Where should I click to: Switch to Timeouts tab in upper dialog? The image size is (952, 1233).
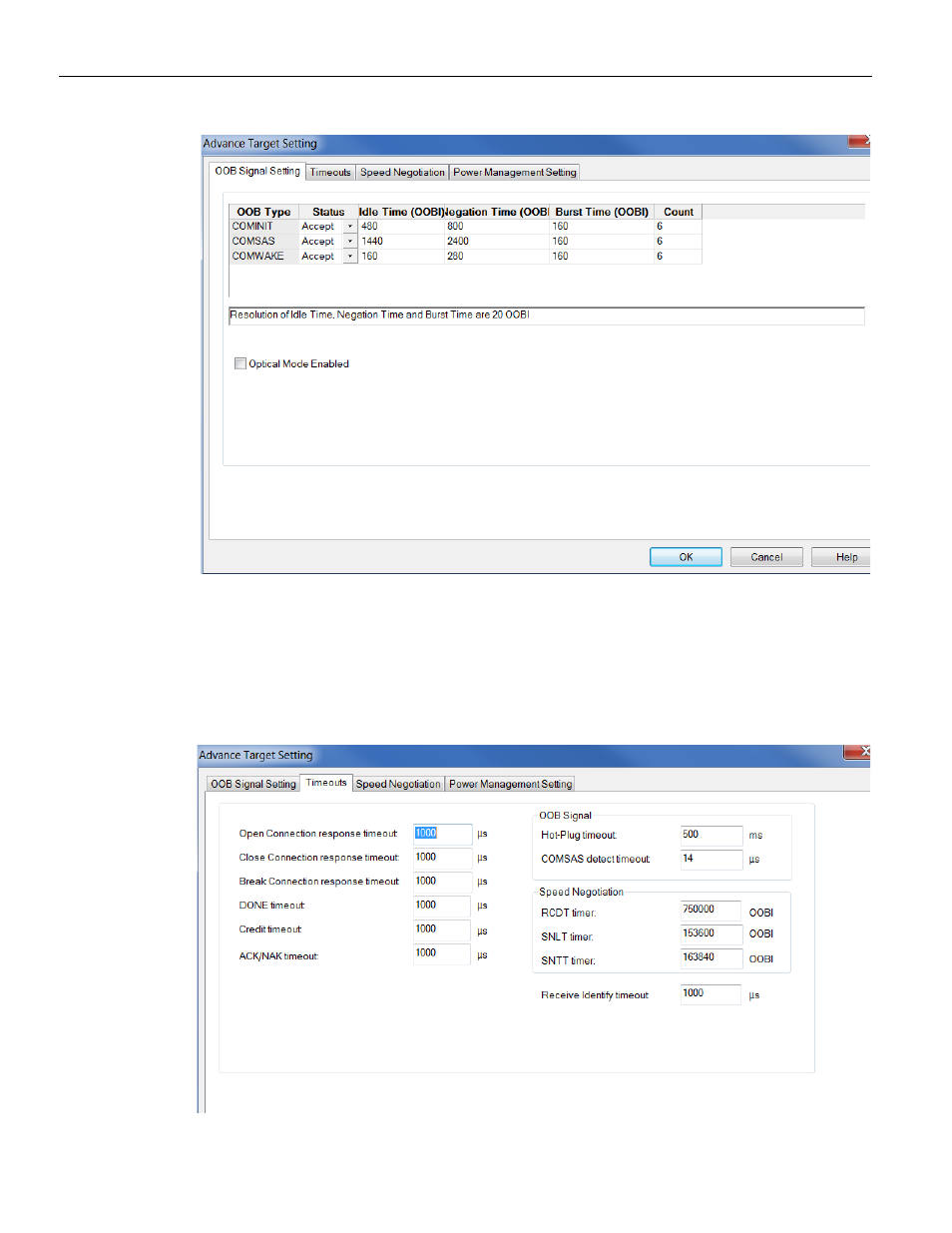click(330, 173)
